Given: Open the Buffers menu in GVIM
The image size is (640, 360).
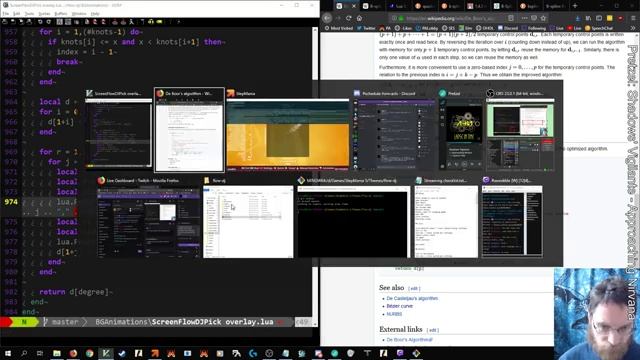Looking at the screenshot, I should pos(61,13).
